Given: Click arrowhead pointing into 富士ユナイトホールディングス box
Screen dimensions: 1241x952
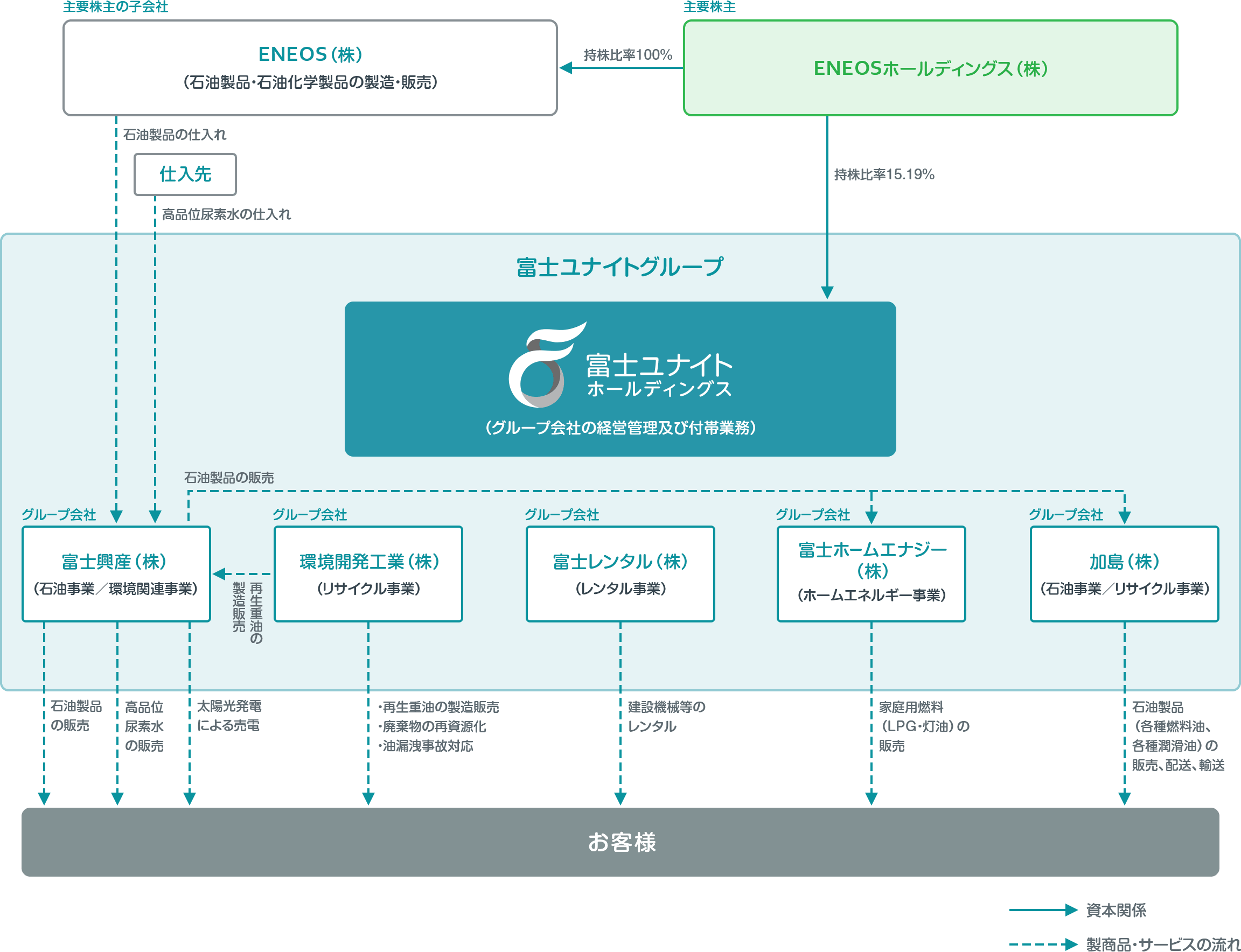Looking at the screenshot, I should (827, 292).
